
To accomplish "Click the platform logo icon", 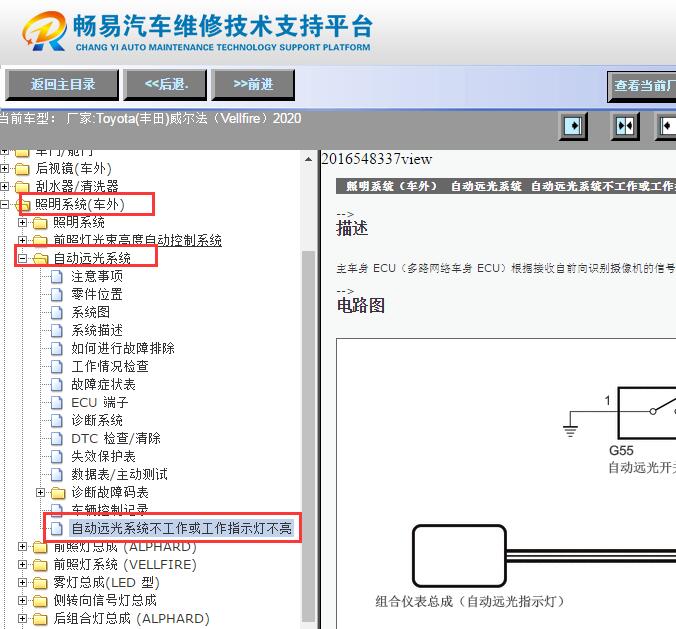I will click(x=44, y=31).
